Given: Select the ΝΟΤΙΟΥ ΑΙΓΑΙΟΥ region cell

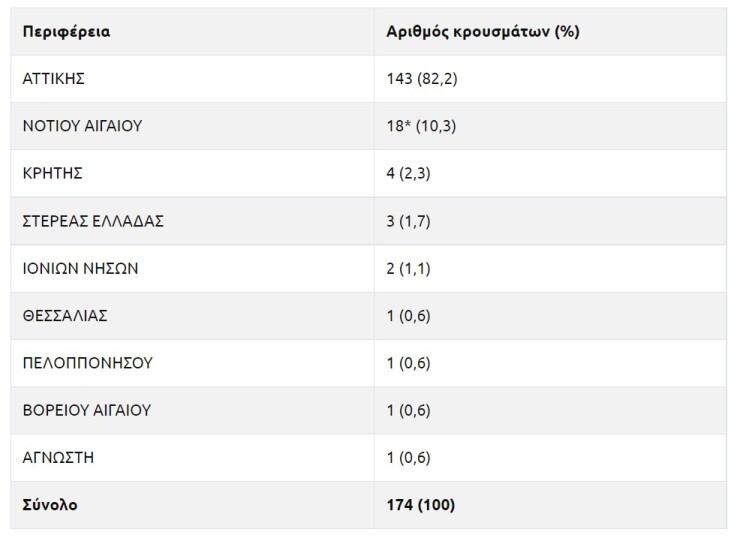Looking at the screenshot, I should [x=83, y=126].
